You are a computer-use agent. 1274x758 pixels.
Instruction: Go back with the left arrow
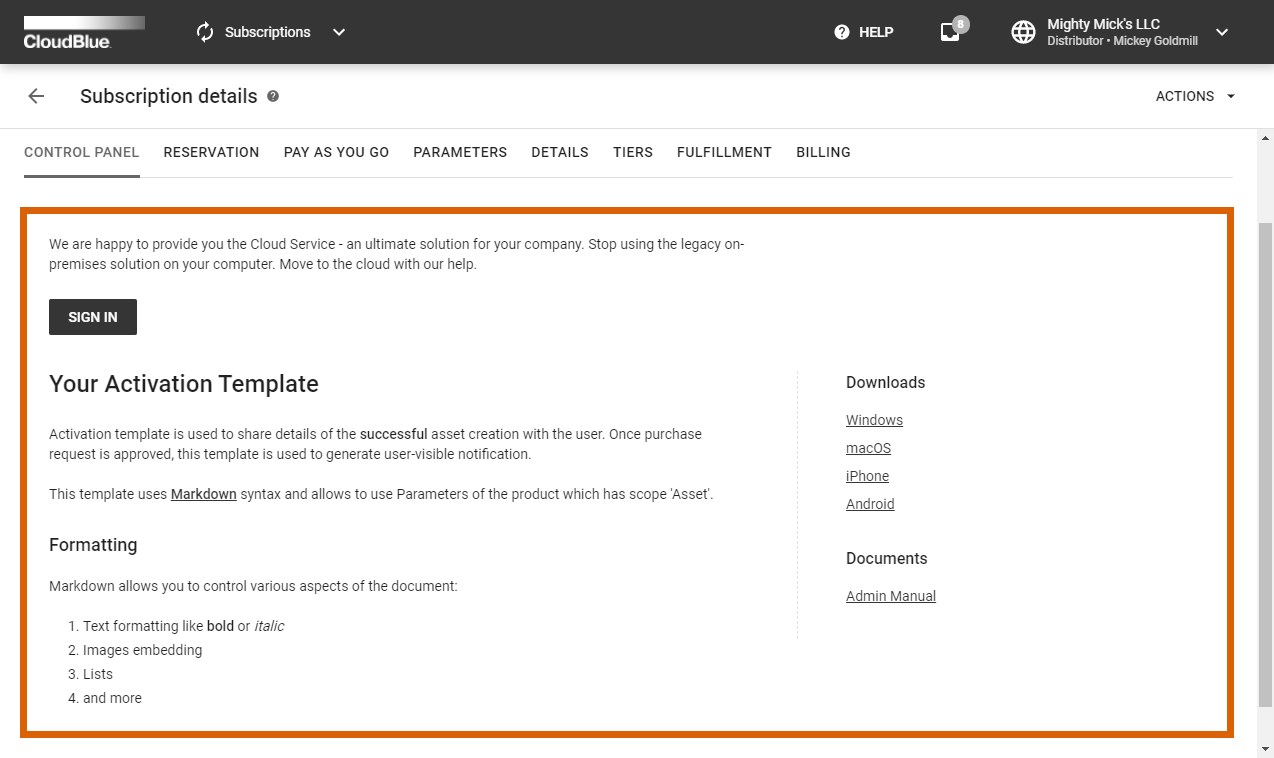pyautogui.click(x=36, y=96)
